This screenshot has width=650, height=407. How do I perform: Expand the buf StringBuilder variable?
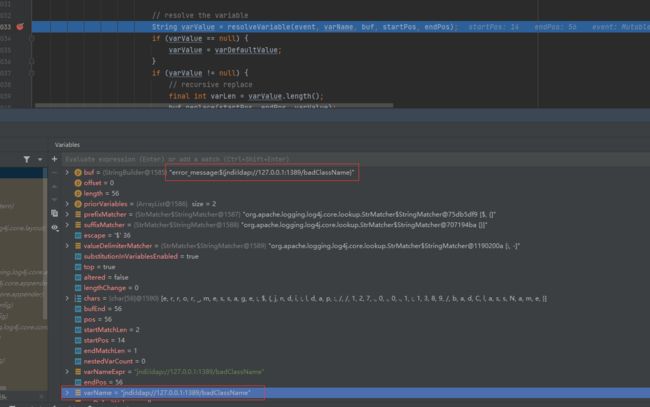(67, 172)
